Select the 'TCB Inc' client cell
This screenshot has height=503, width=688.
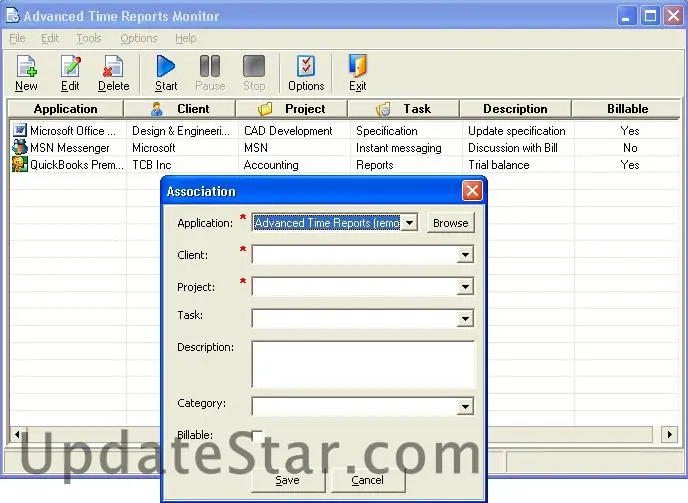pos(152,165)
